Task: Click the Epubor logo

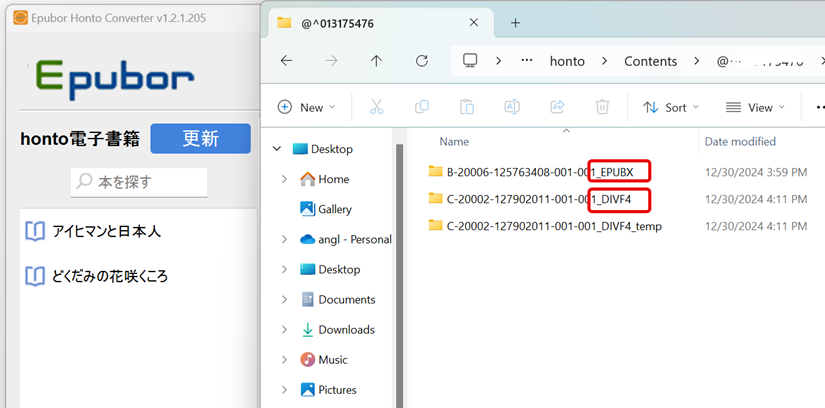Action: coord(115,79)
